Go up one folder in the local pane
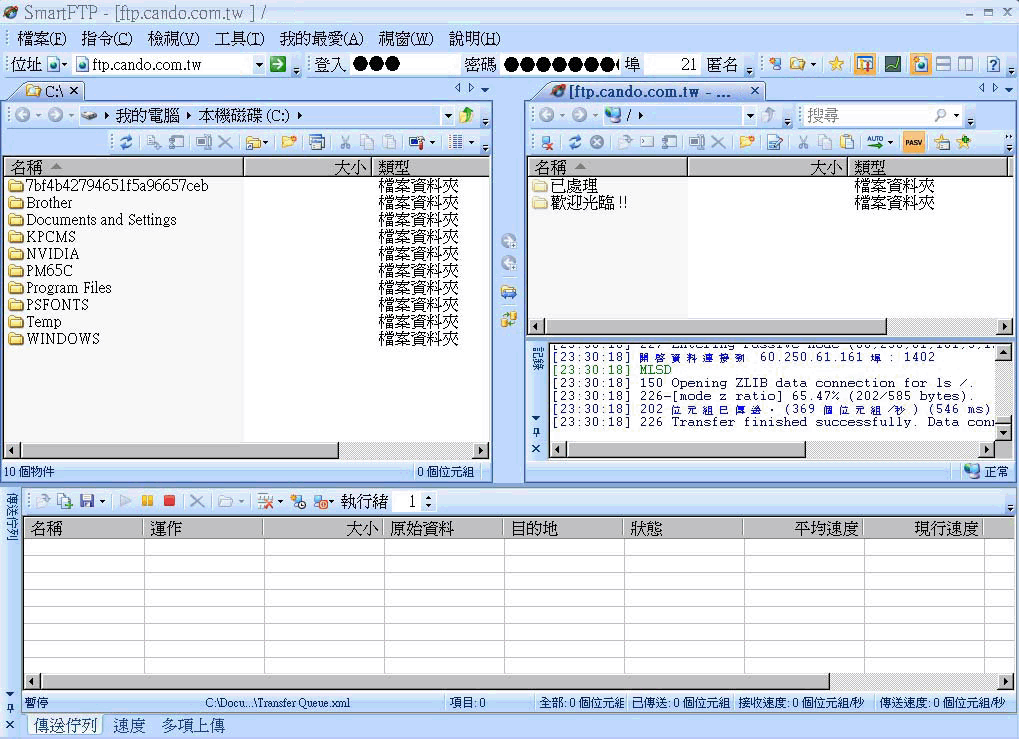Screen dimensions: 1019x739 pyautogui.click(x=466, y=116)
